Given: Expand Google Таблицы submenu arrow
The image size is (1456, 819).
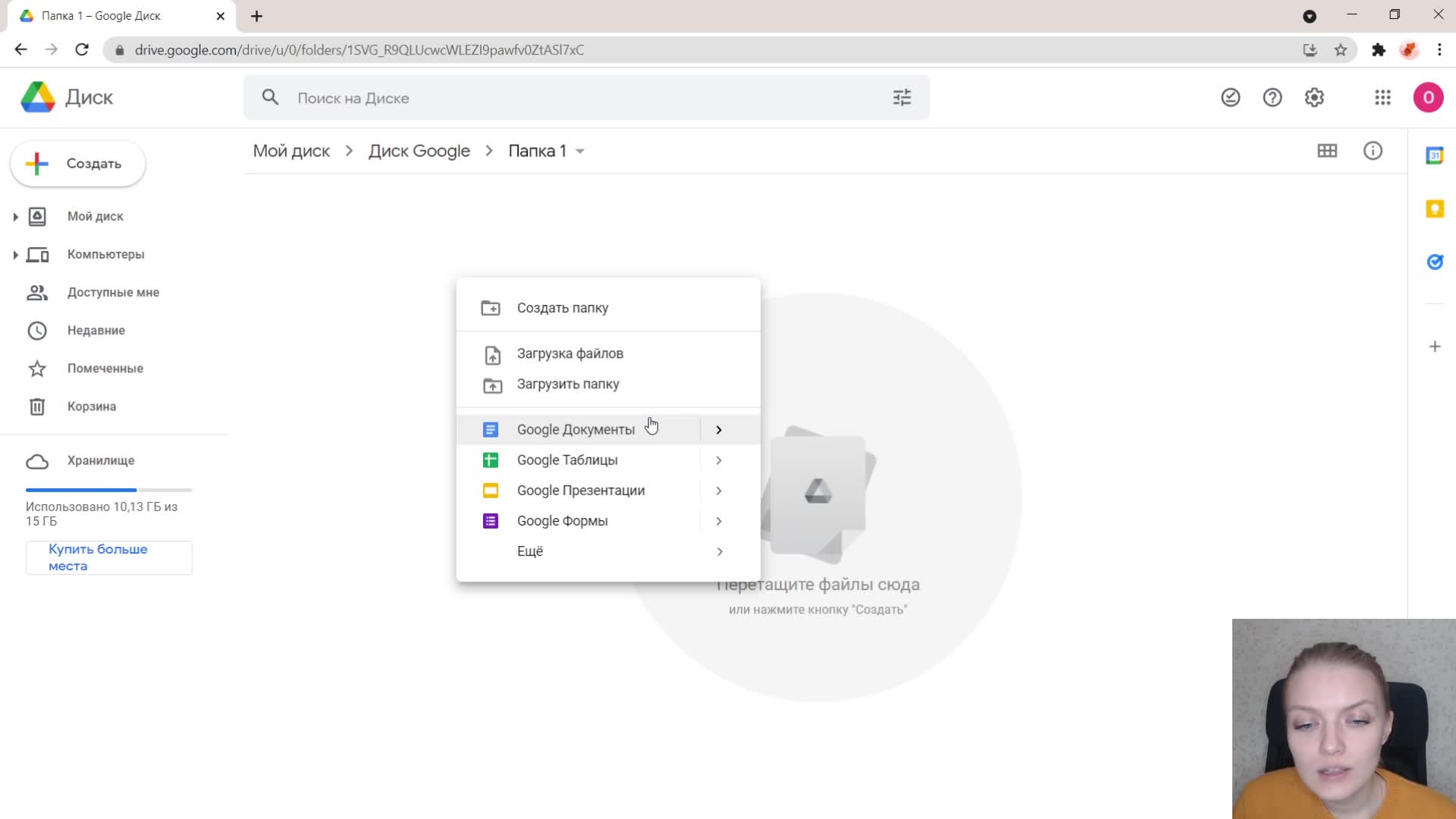Looking at the screenshot, I should (x=719, y=460).
